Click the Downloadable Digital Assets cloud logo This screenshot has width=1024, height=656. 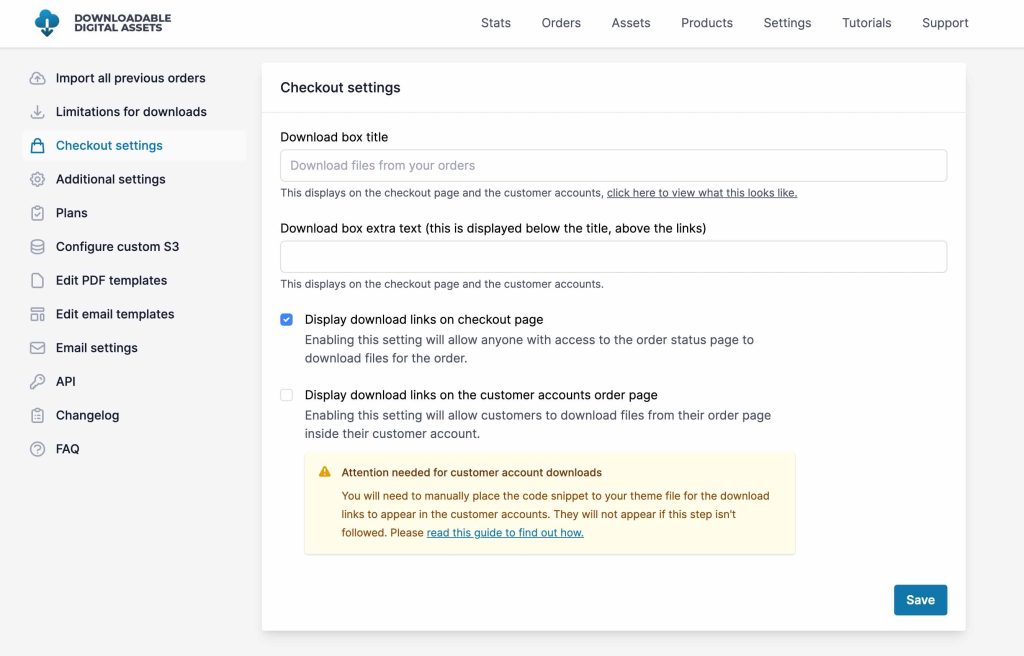pos(46,23)
